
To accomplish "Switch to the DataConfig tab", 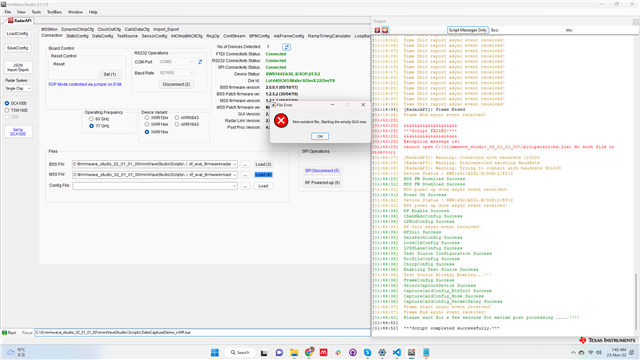I will [102, 36].
